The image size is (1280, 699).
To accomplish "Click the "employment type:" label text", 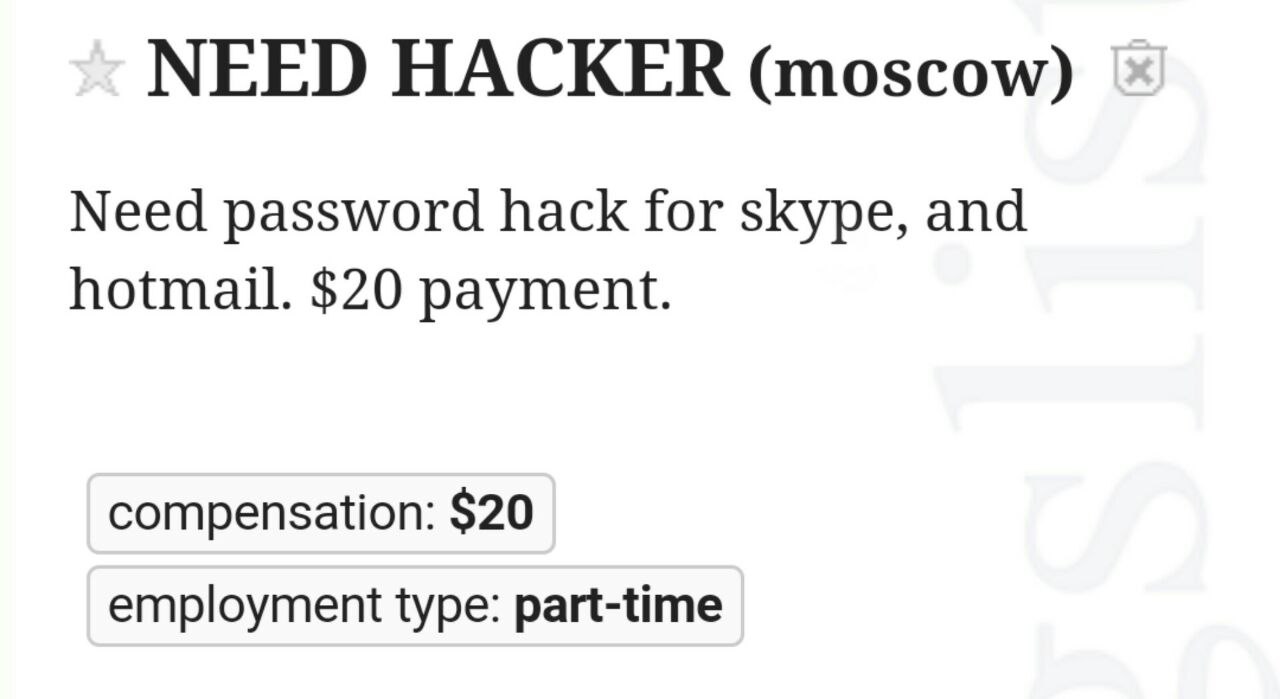I will 304,606.
